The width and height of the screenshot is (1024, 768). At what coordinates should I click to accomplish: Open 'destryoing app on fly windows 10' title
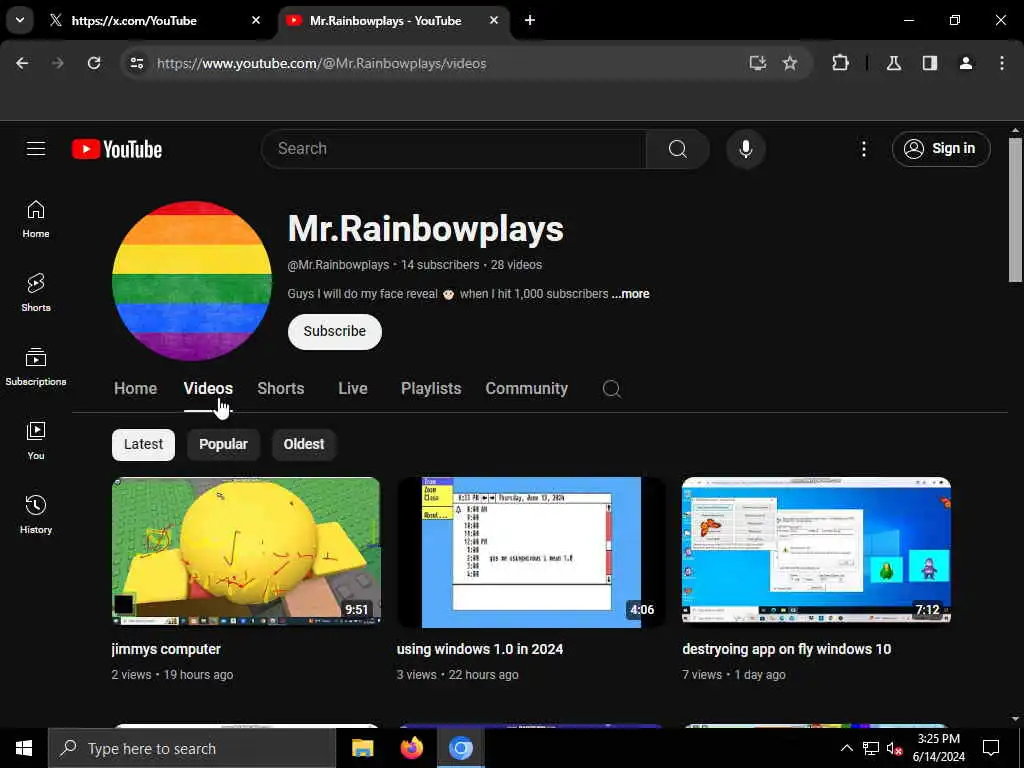pyautogui.click(x=786, y=649)
